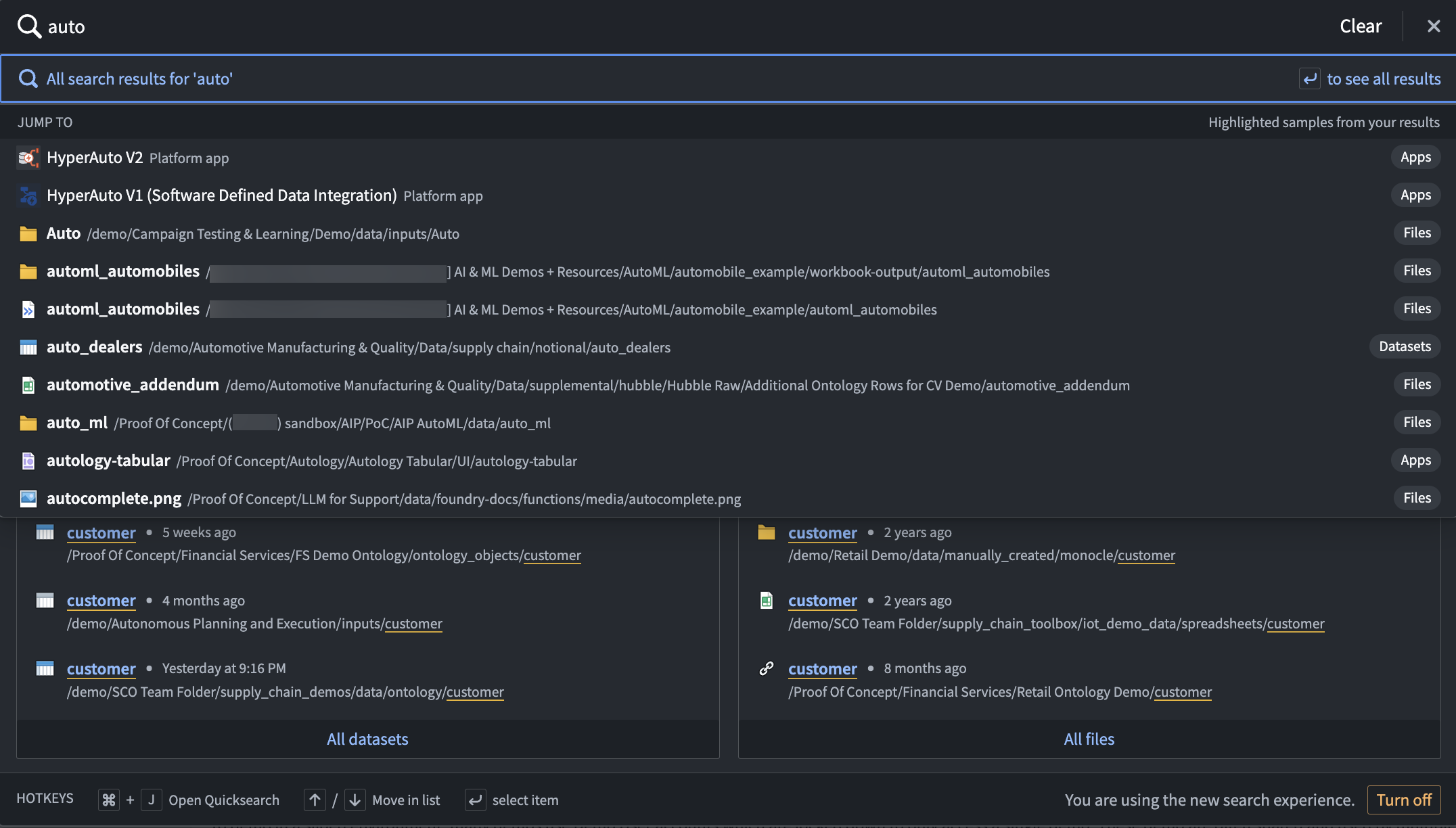1456x828 pixels.
Task: Click dataset icon for customer Yesterday at 9:16 PM
Action: 45,668
